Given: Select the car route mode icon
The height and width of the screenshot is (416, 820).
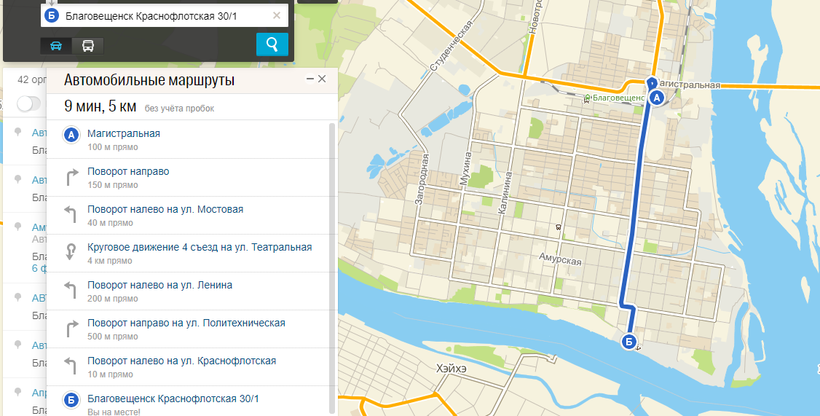Looking at the screenshot, I should point(56,45).
